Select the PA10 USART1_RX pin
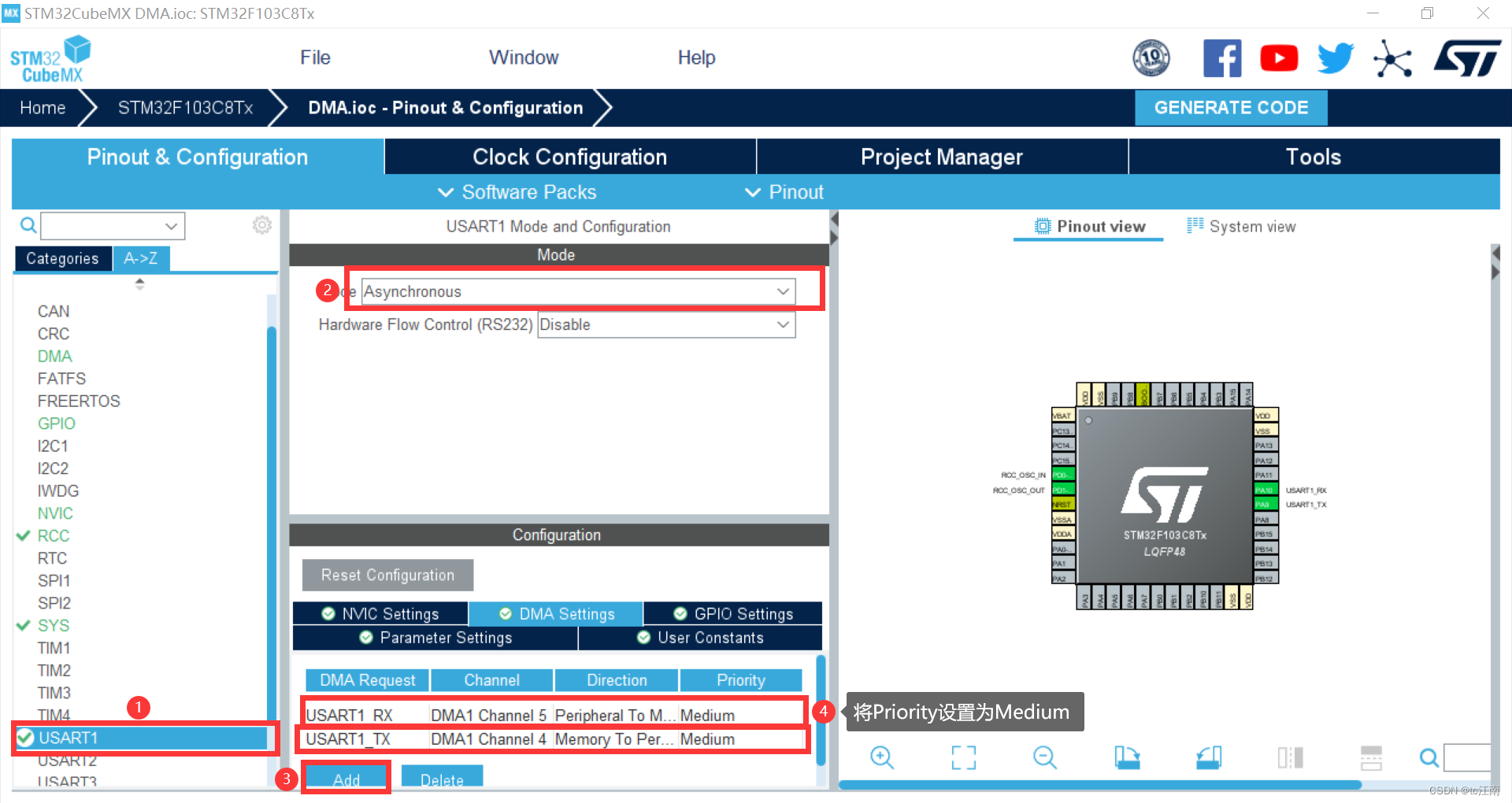1512x803 pixels. click(x=1266, y=490)
